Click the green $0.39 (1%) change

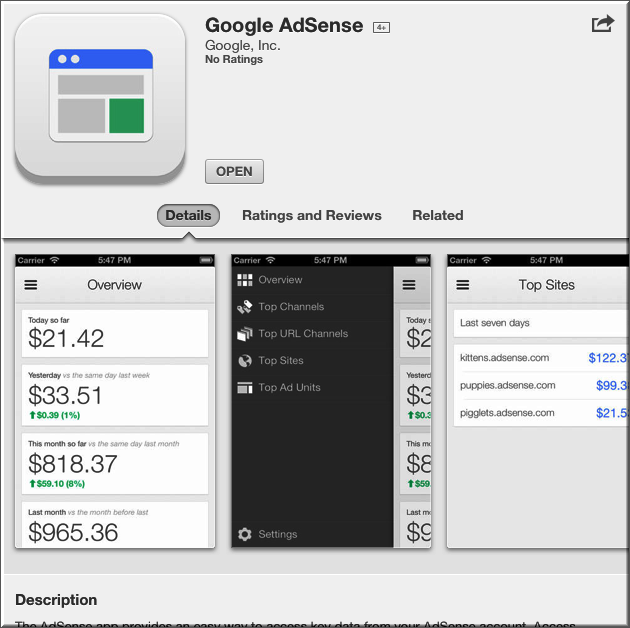[x=55, y=415]
